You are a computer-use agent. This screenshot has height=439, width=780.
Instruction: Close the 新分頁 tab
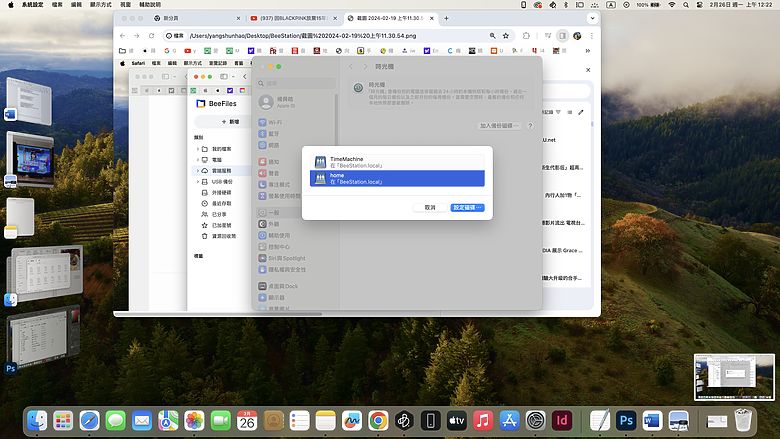(x=238, y=18)
